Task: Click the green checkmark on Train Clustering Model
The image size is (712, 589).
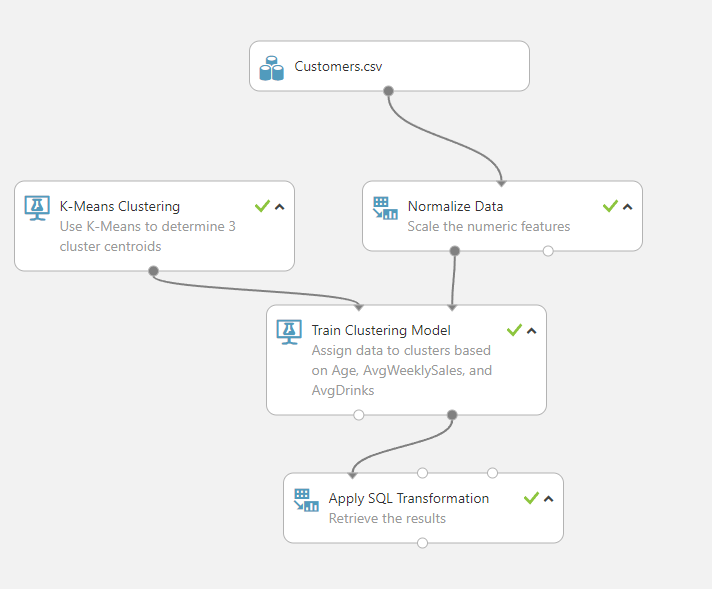Action: 514,330
